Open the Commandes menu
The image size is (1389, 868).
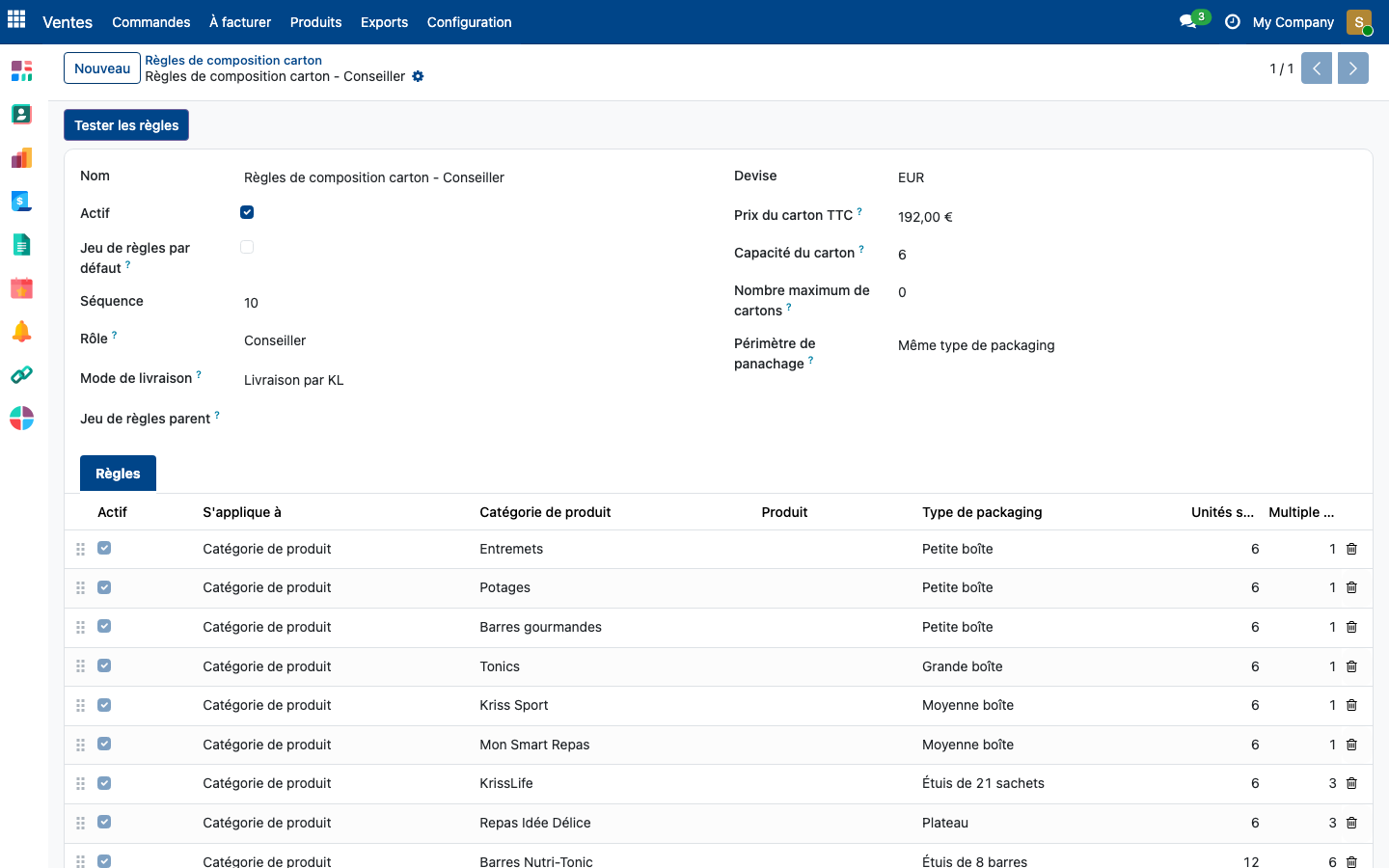click(x=151, y=22)
